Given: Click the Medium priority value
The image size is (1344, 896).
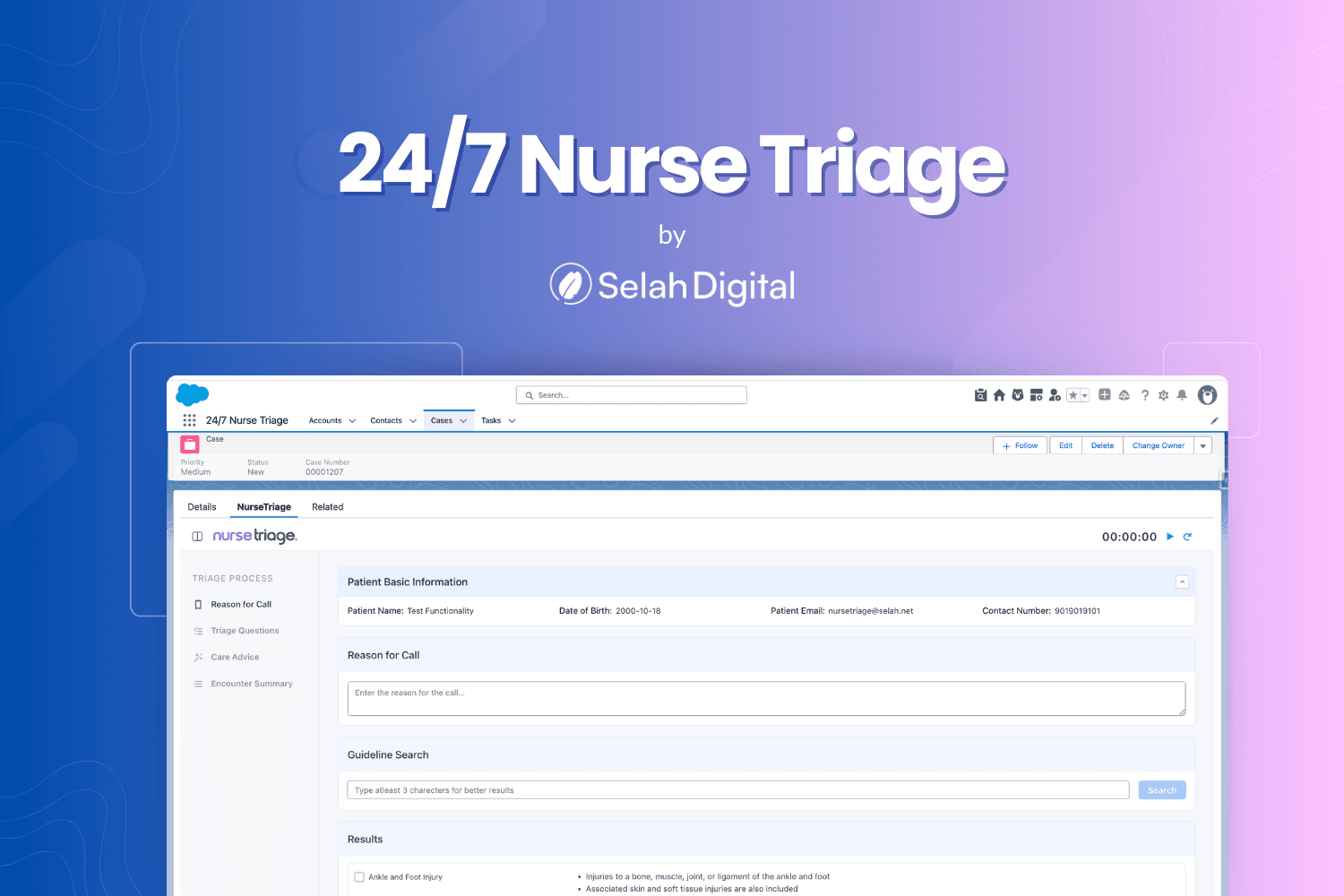Looking at the screenshot, I should [x=195, y=472].
